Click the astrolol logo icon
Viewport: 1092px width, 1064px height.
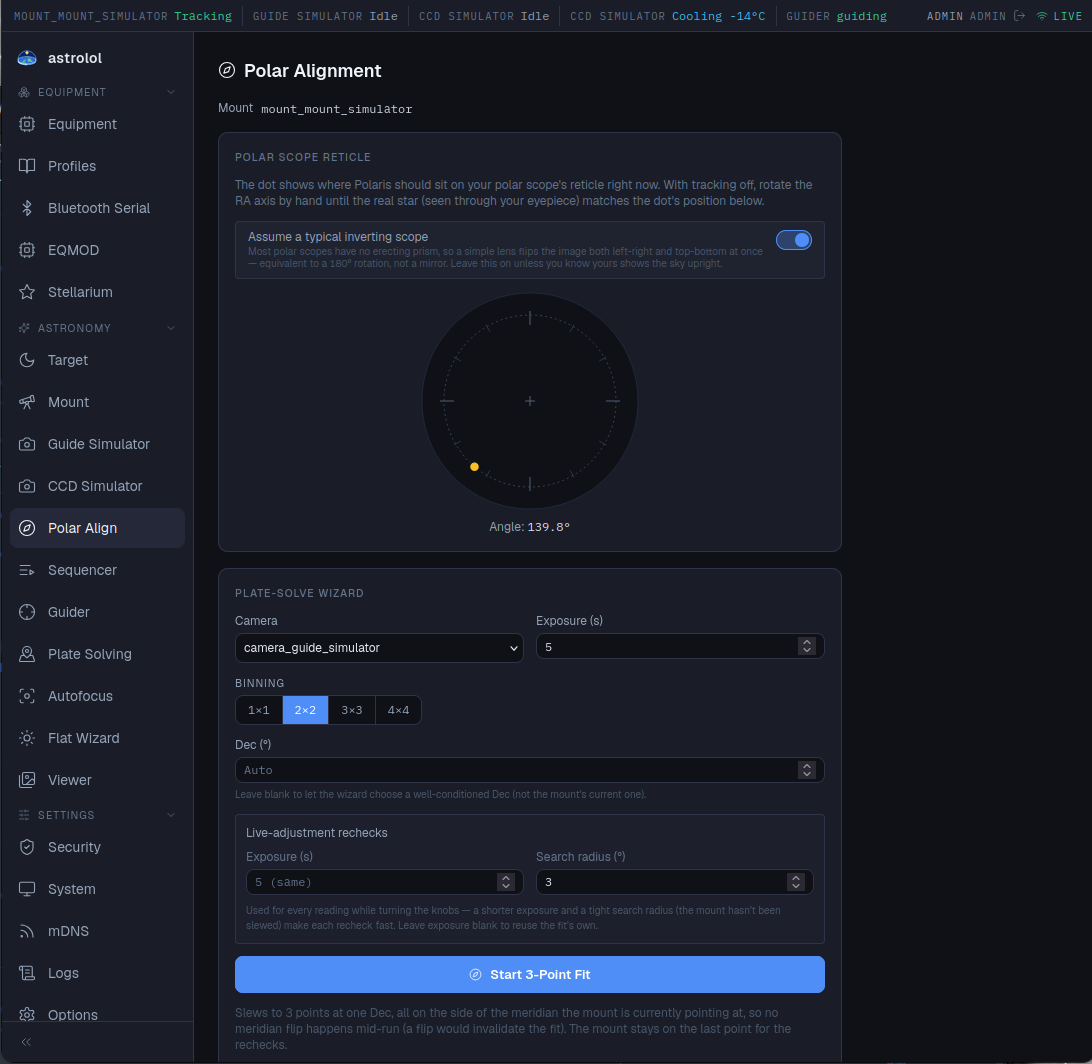click(x=27, y=58)
